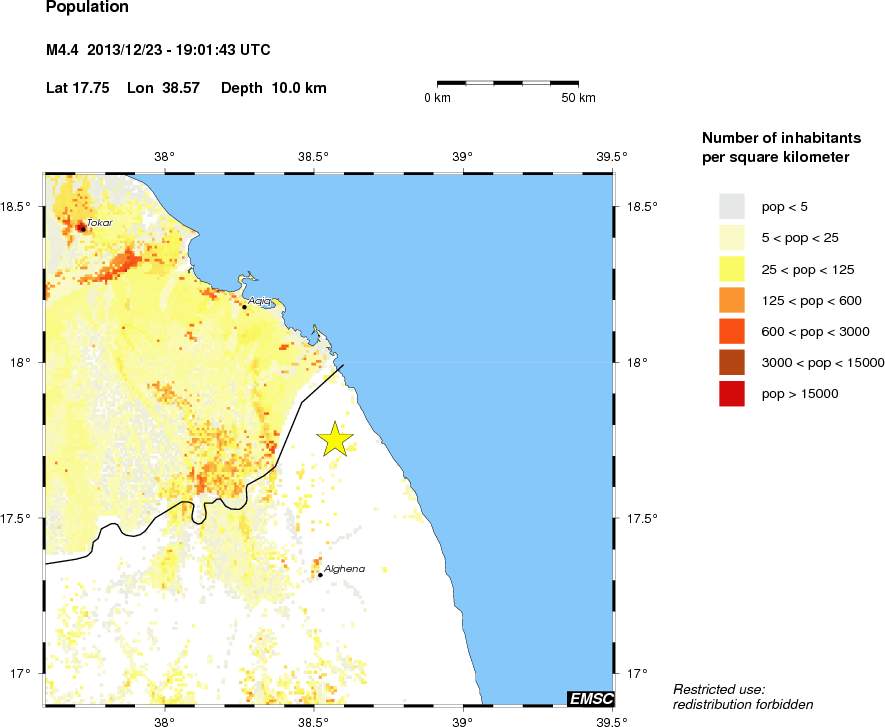Click the '600 < pop < 3000' legend label
The height and width of the screenshot is (727, 885).
coord(816,331)
